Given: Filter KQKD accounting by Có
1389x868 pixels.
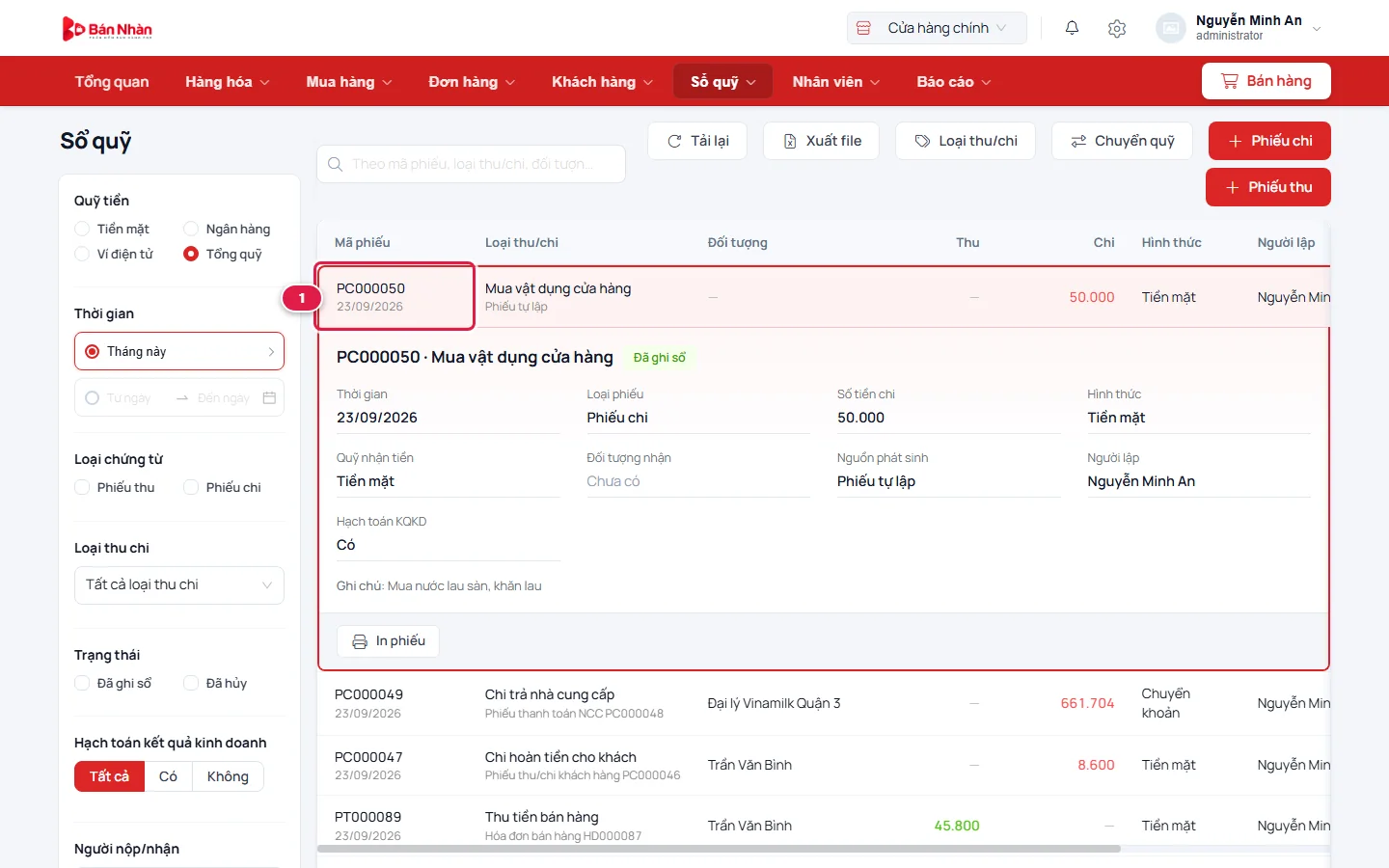Looking at the screenshot, I should click(168, 776).
